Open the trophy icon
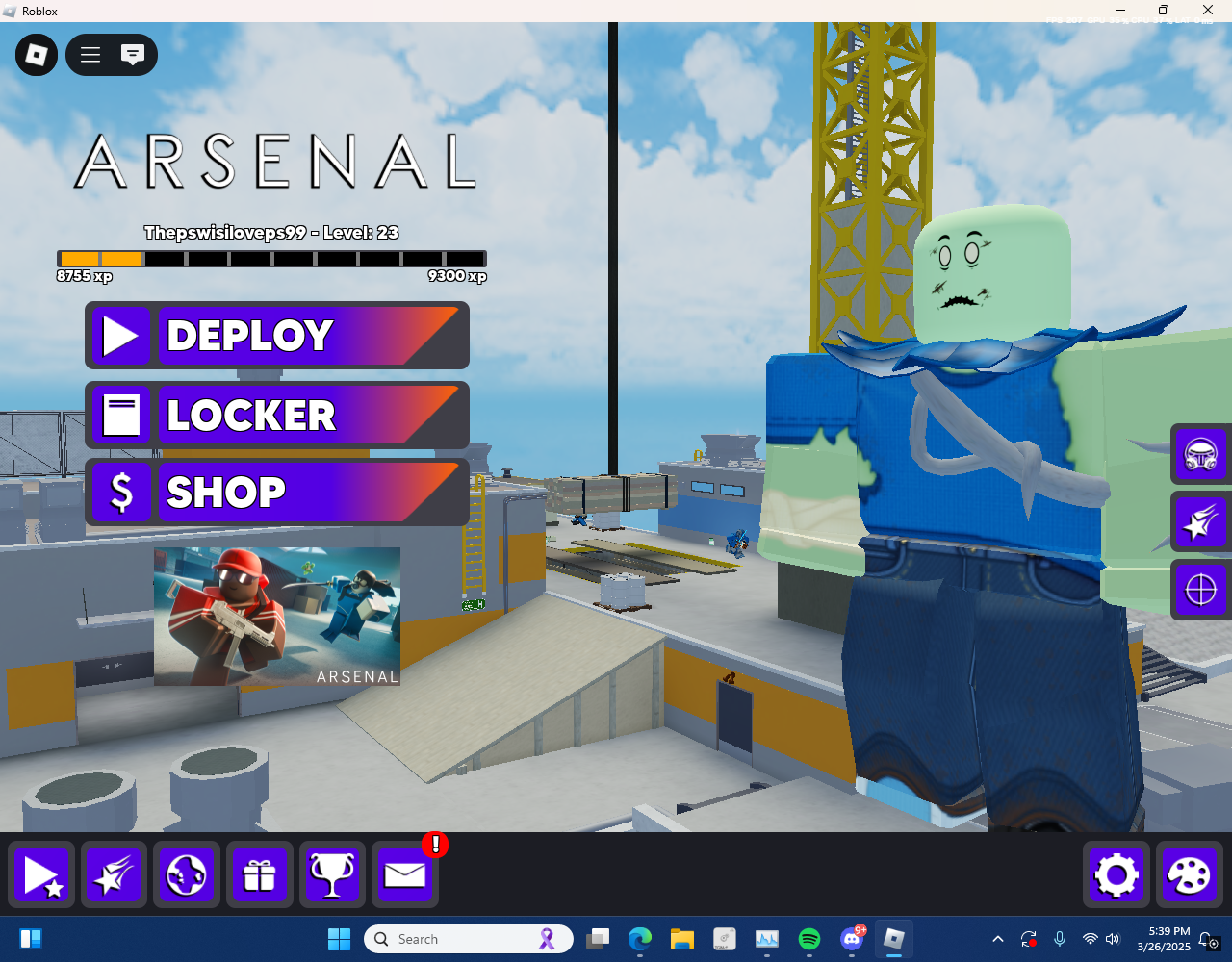Screen dimensions: 1232x962 coord(332,874)
